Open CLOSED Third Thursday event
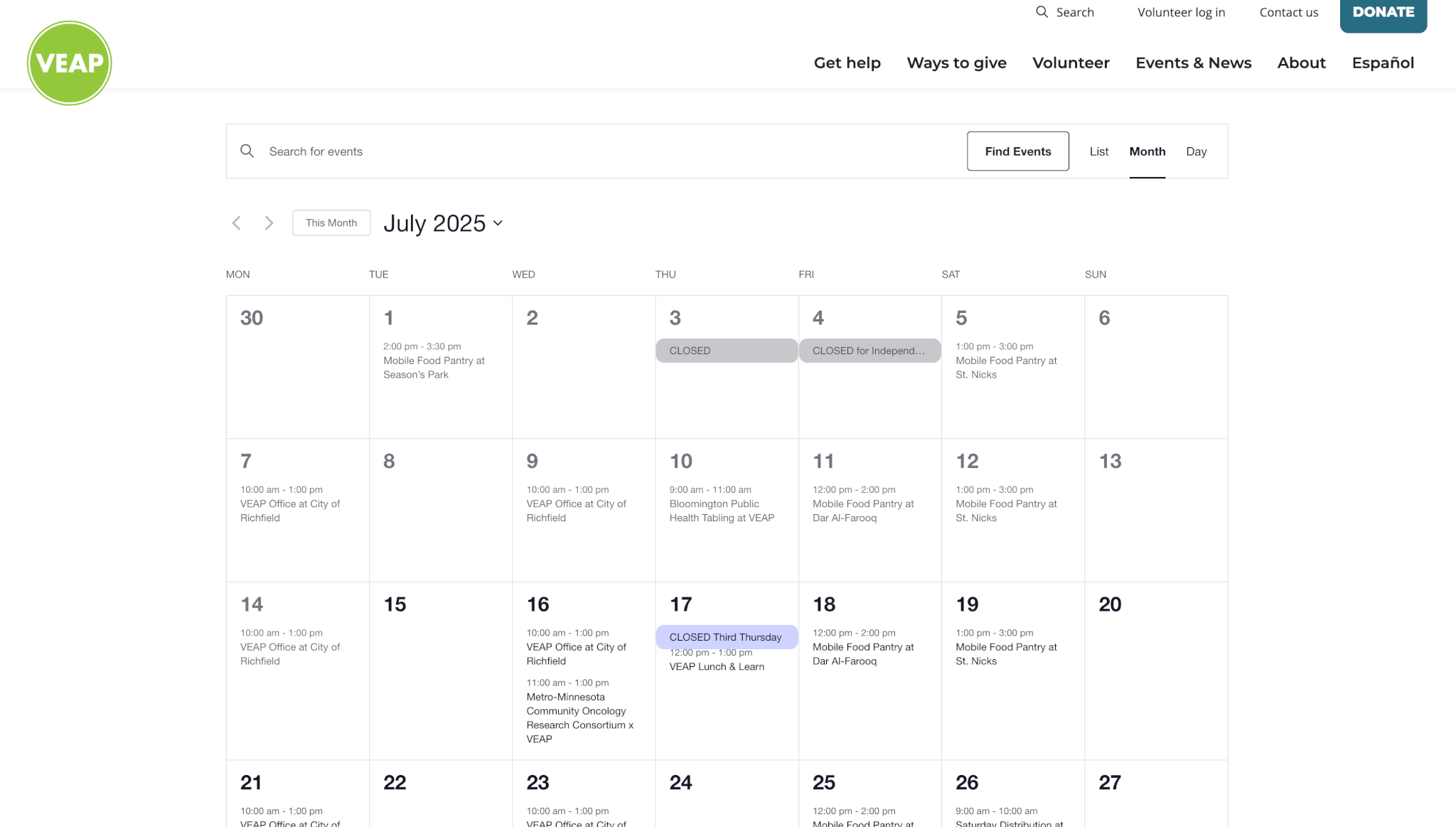The width and height of the screenshot is (1456, 827). click(726, 637)
